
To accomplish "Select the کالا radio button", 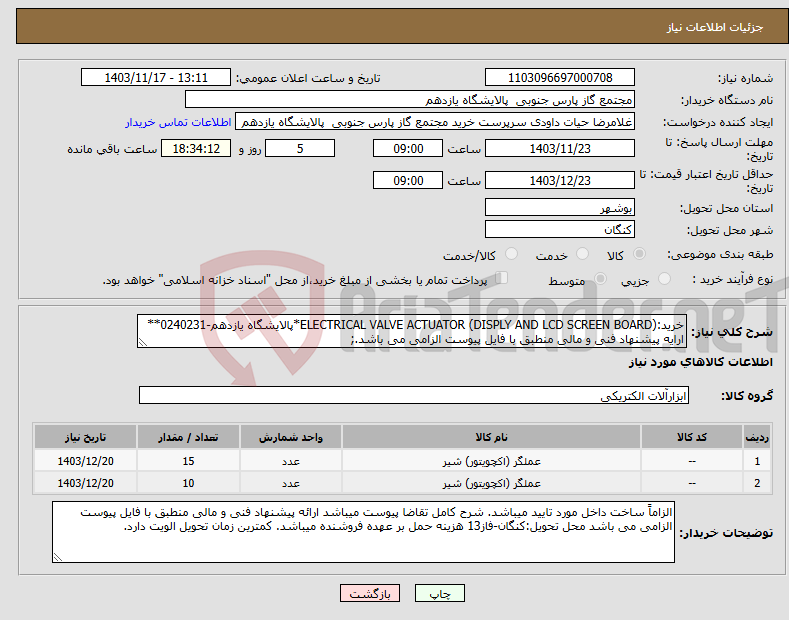I will [640, 254].
